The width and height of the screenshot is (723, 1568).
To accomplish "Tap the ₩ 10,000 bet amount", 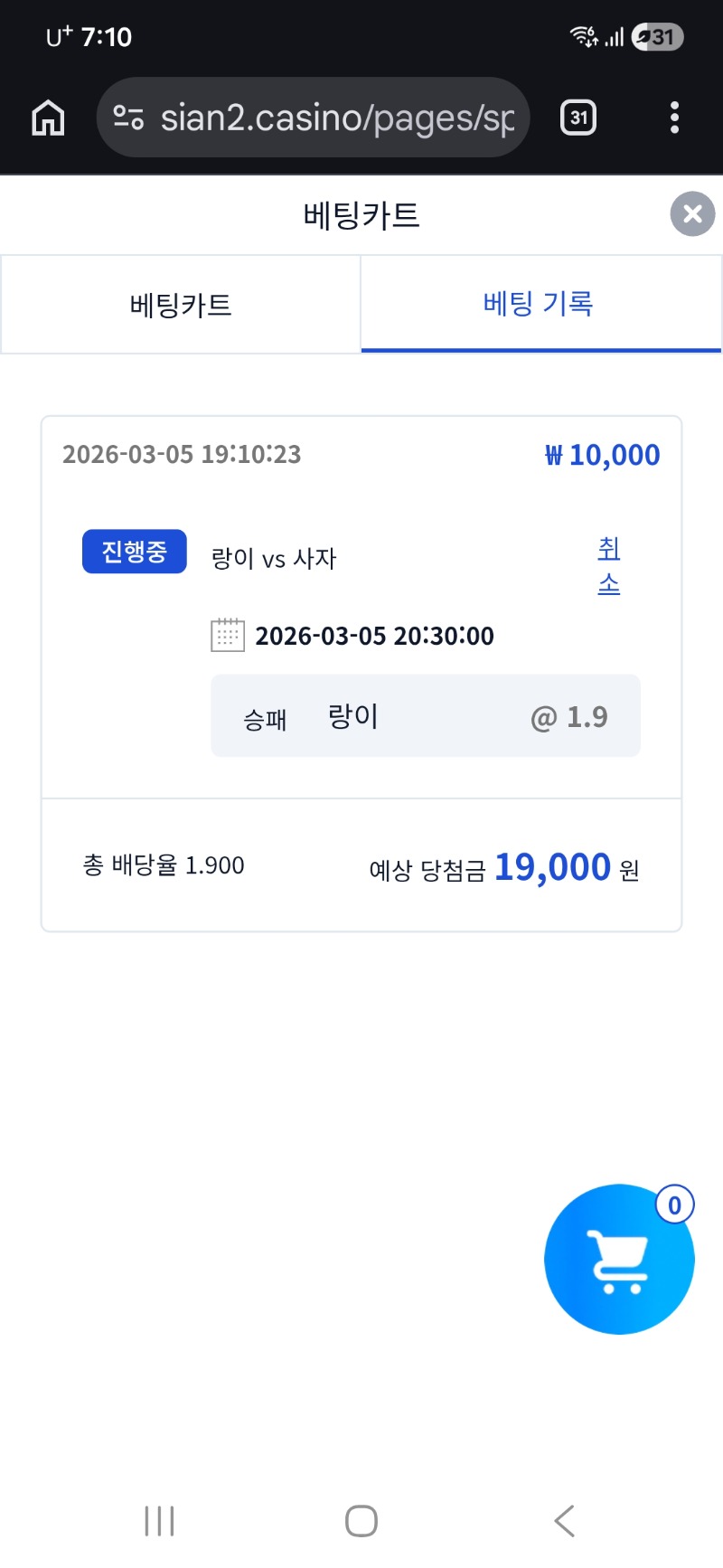I will pos(603,455).
